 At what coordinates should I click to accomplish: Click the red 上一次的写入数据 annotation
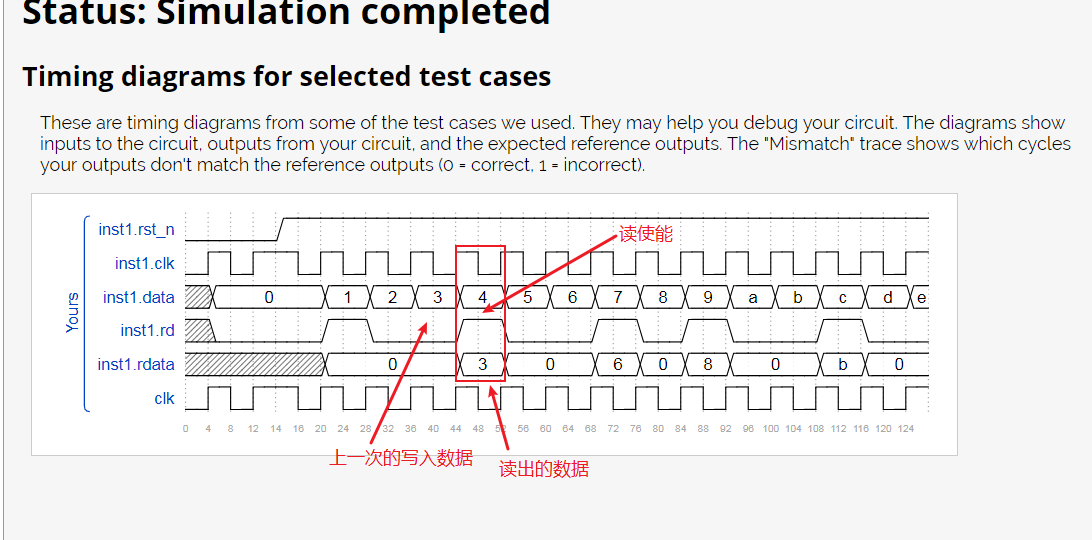pos(401,458)
